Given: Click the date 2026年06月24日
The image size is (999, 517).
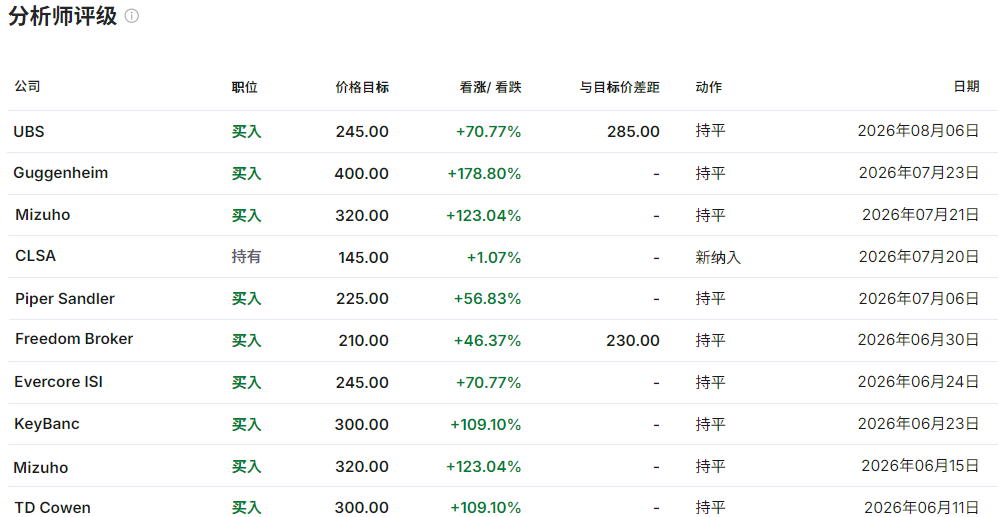Looking at the screenshot, I should (918, 382).
